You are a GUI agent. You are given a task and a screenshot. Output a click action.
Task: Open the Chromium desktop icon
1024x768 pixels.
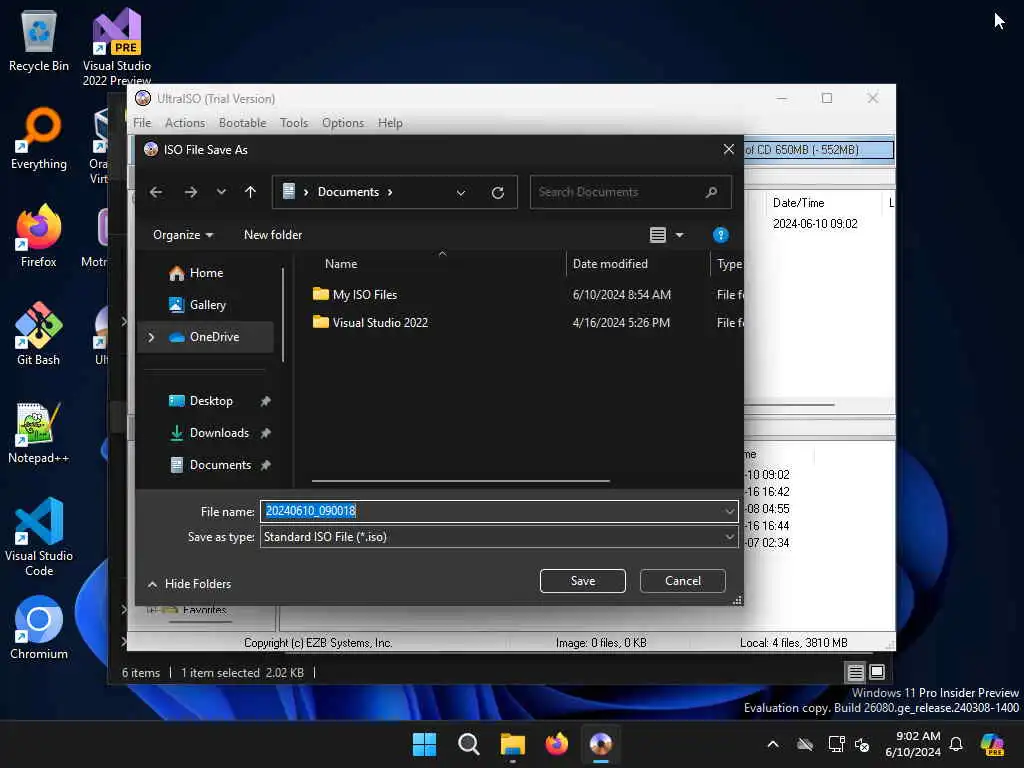[x=39, y=628]
